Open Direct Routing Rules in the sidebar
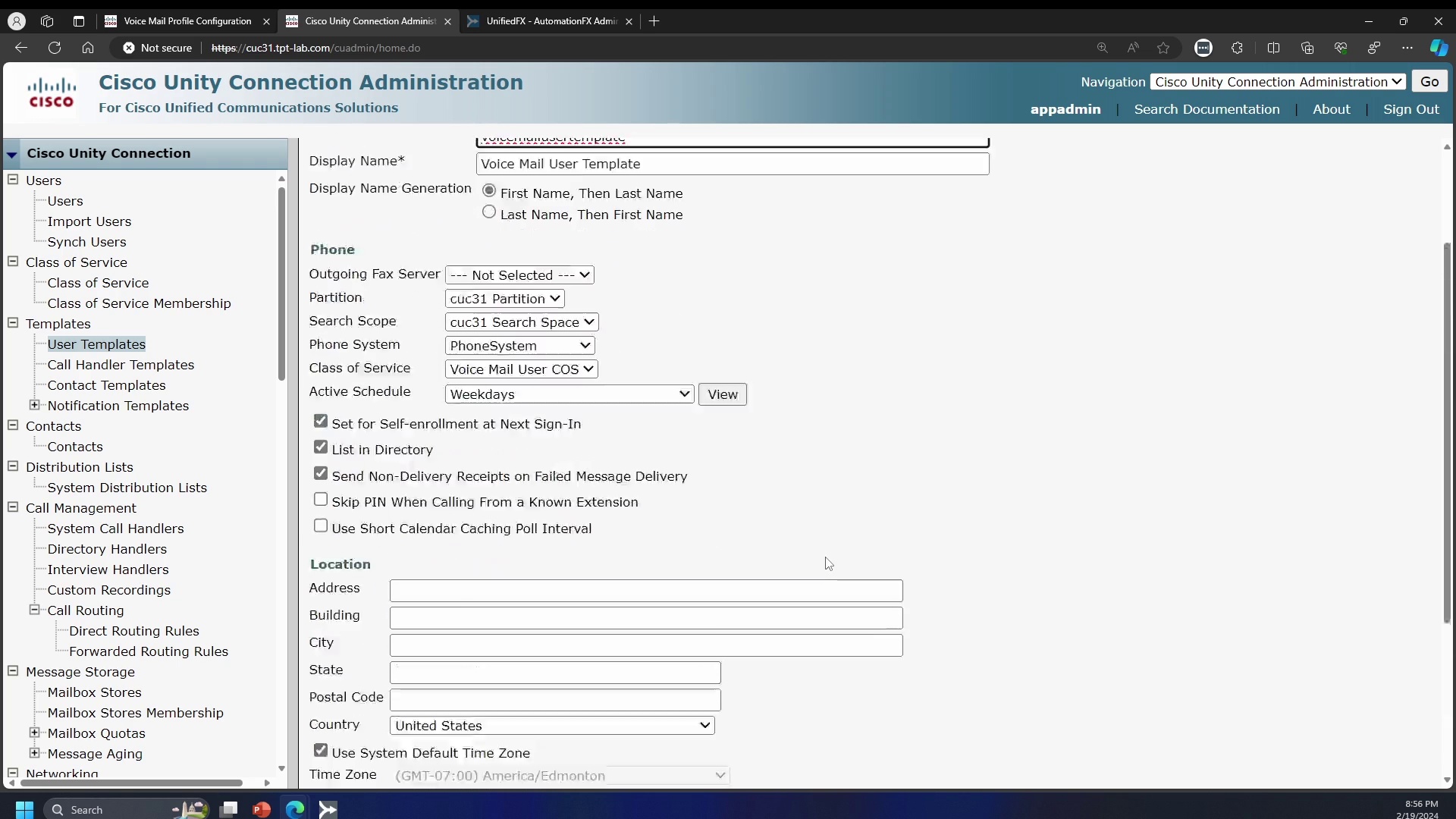This screenshot has height=819, width=1456. click(x=134, y=631)
